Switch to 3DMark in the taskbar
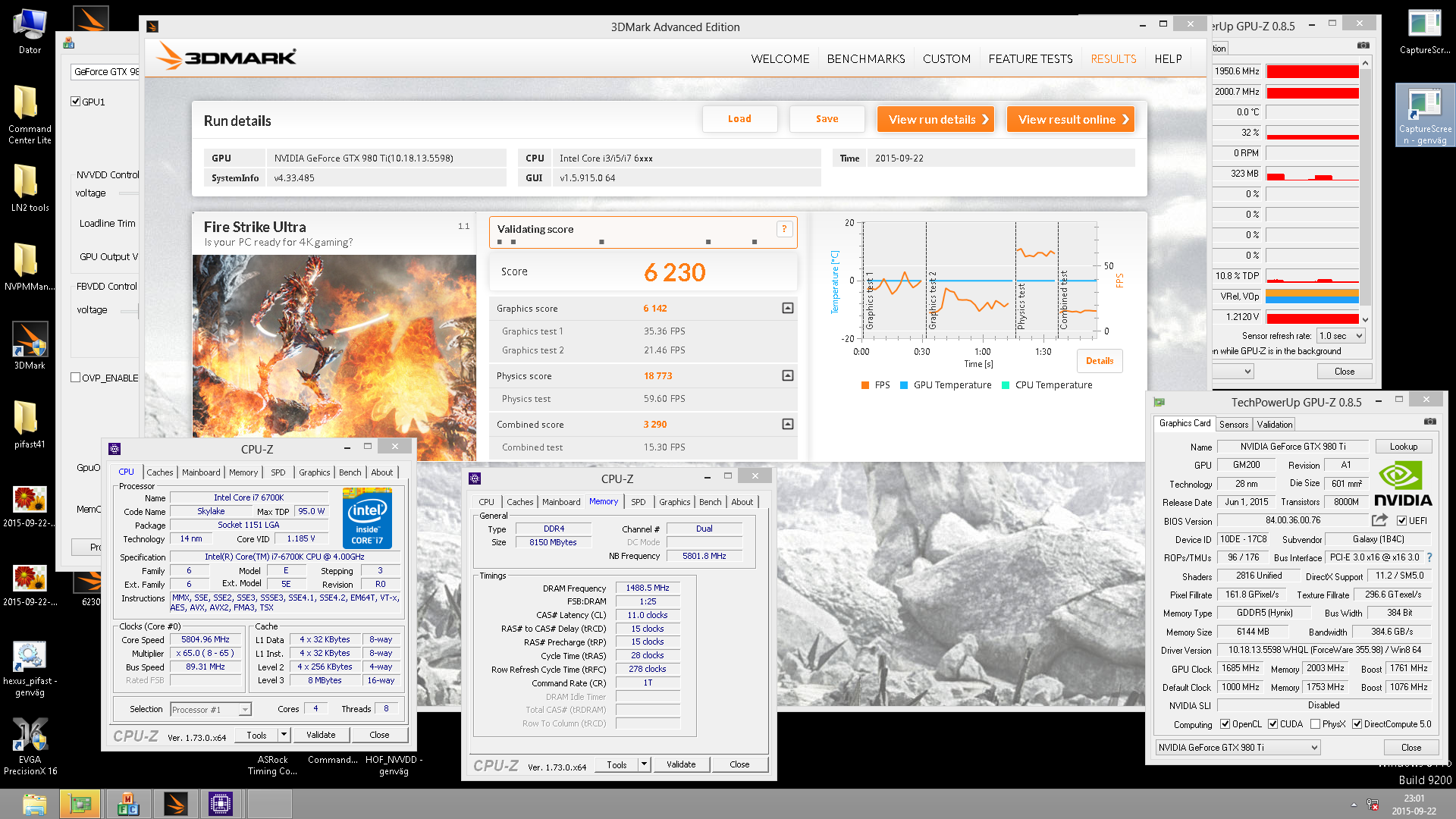 point(175,804)
